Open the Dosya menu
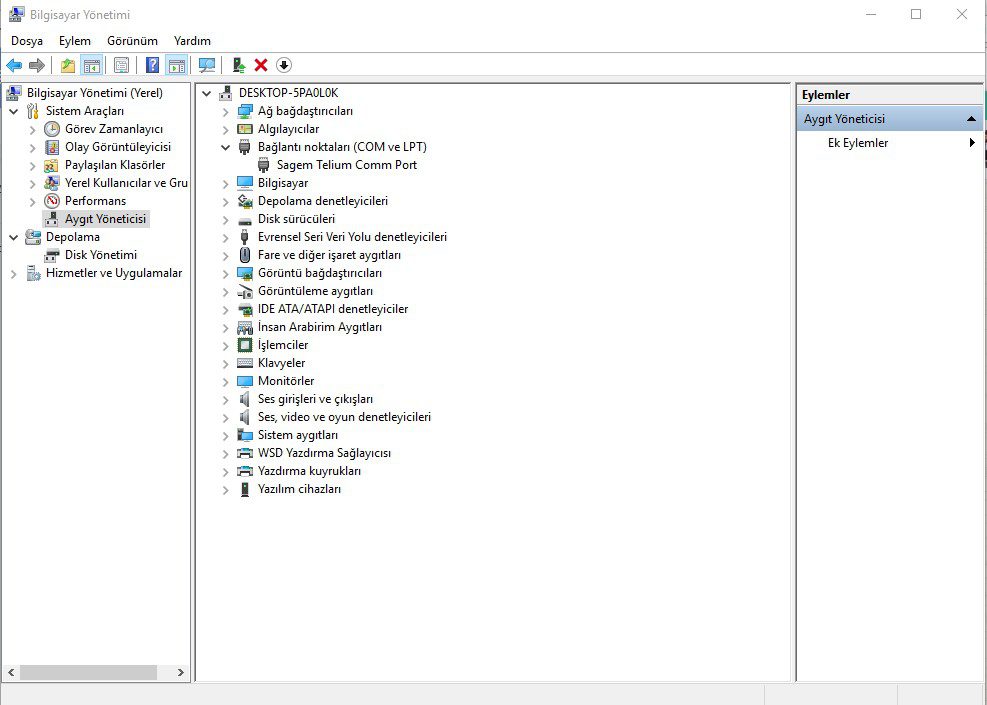The image size is (987, 705). click(27, 41)
